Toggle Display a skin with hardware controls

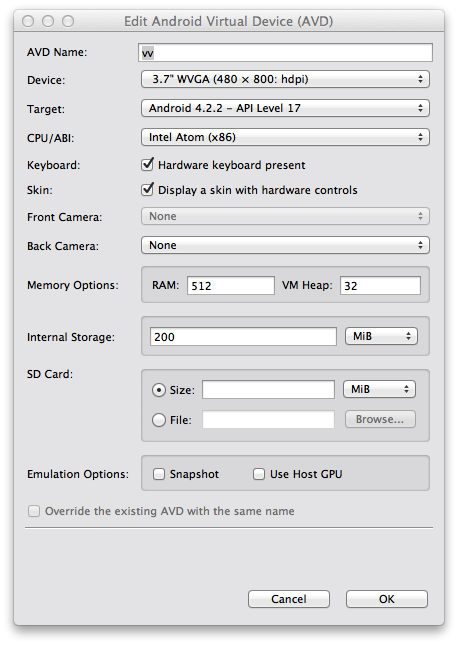point(147,190)
